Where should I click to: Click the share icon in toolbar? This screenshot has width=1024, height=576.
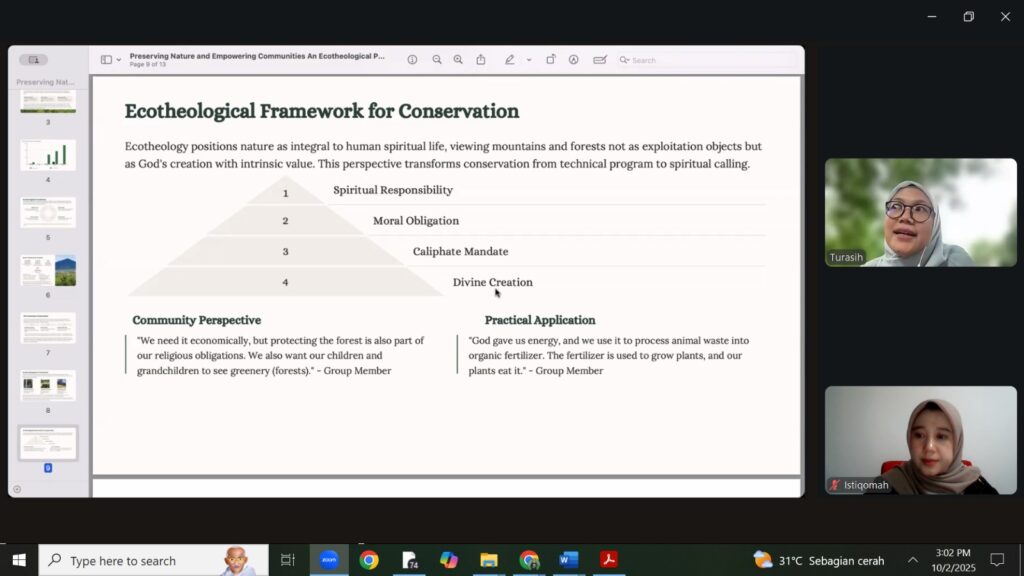point(481,60)
